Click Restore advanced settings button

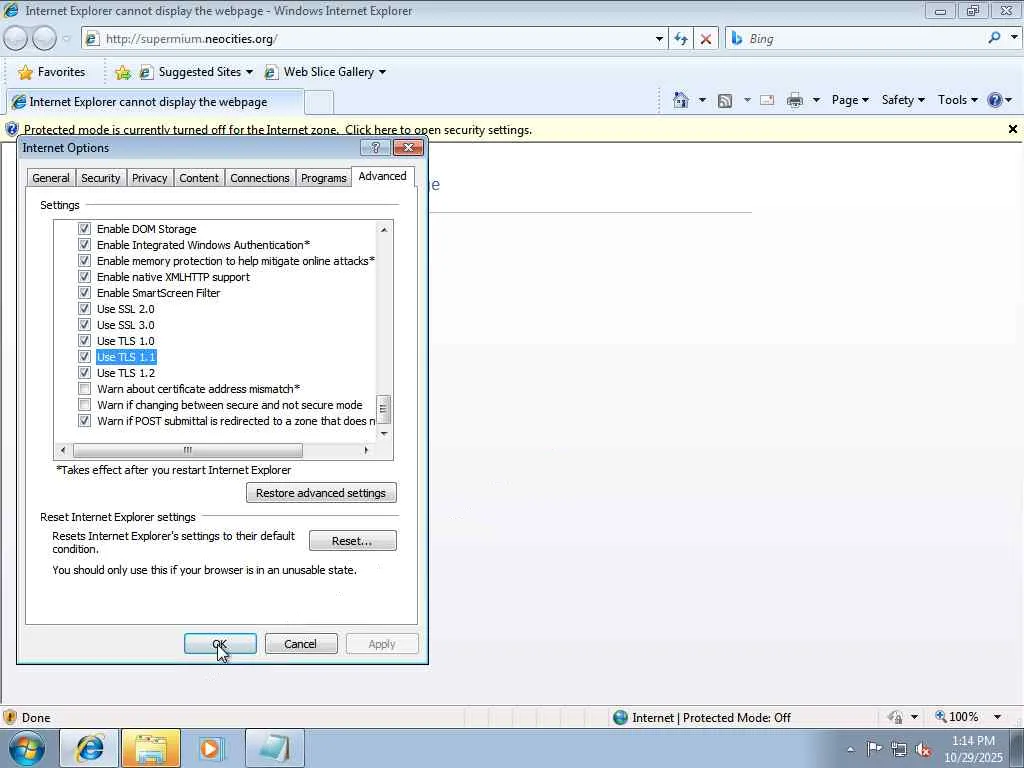coord(321,493)
